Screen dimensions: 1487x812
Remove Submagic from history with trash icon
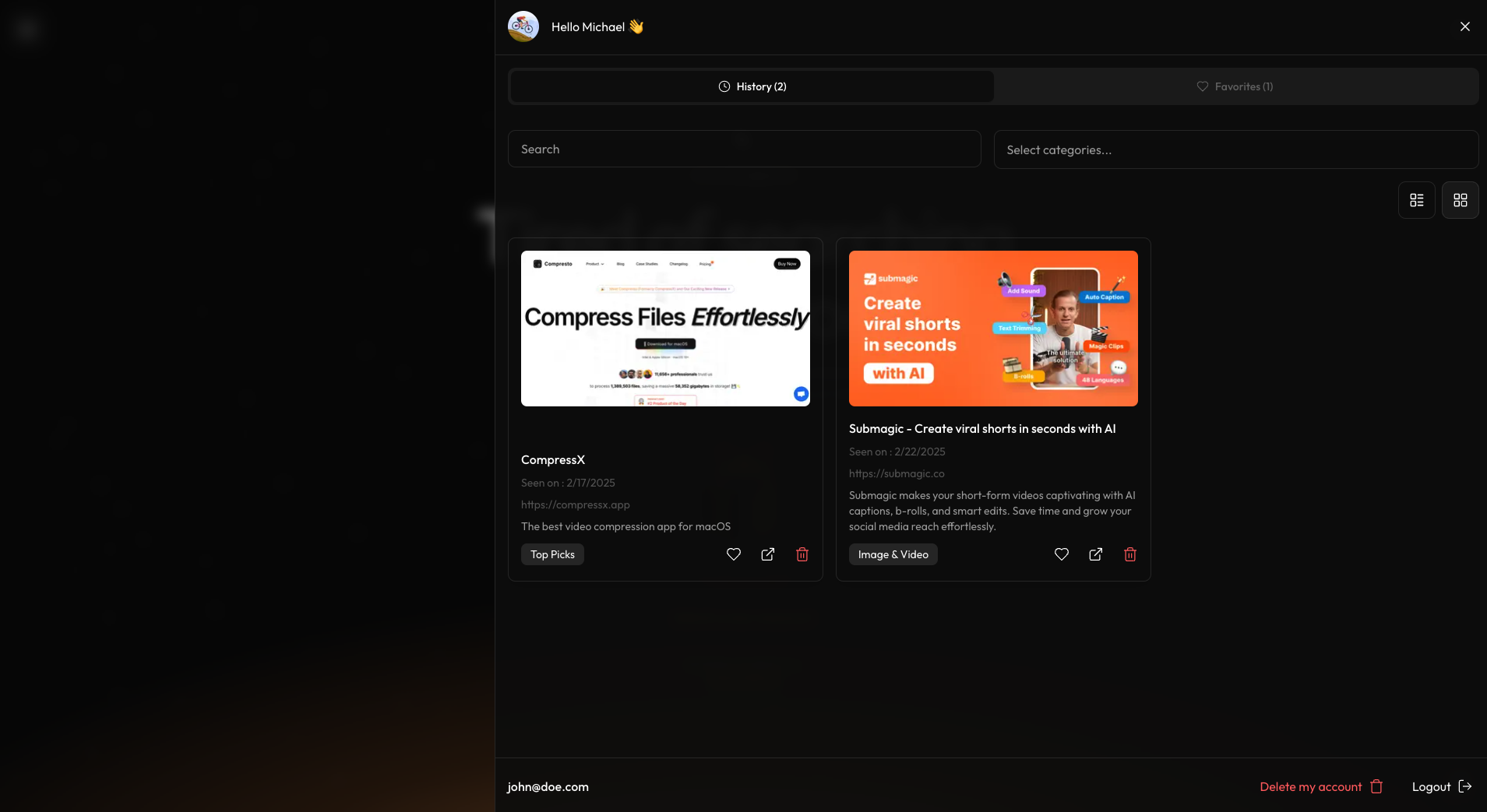[1130, 554]
